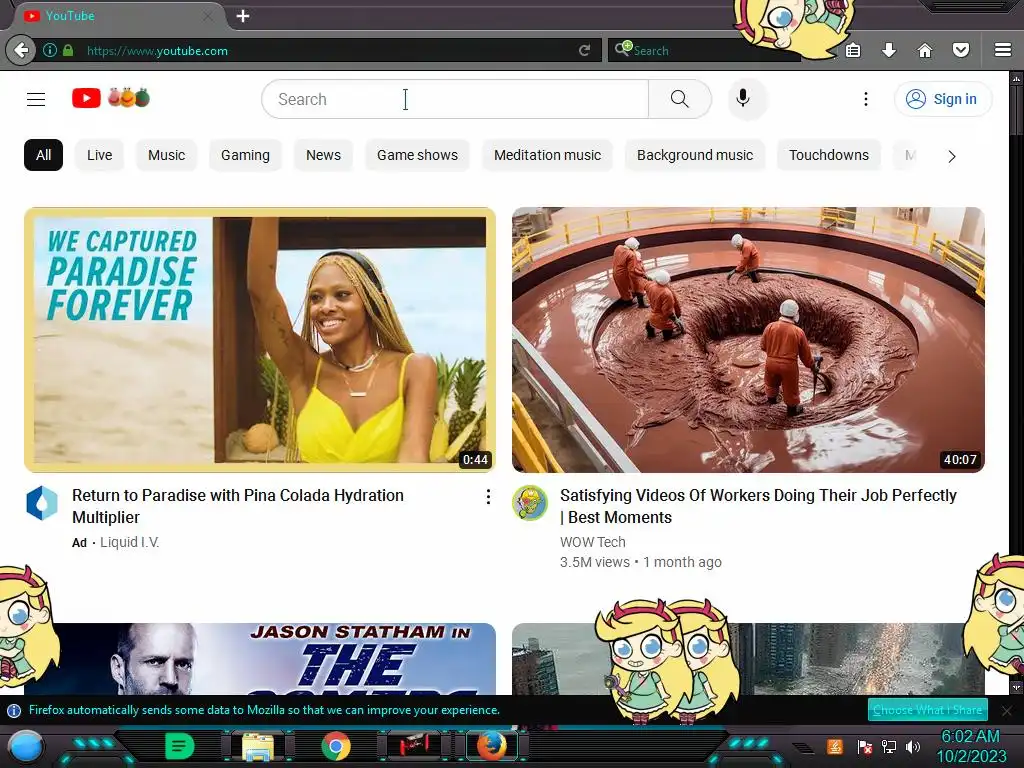Viewport: 1024px width, 768px height.
Task: Click the Choose What I Share button
Action: pos(927,710)
